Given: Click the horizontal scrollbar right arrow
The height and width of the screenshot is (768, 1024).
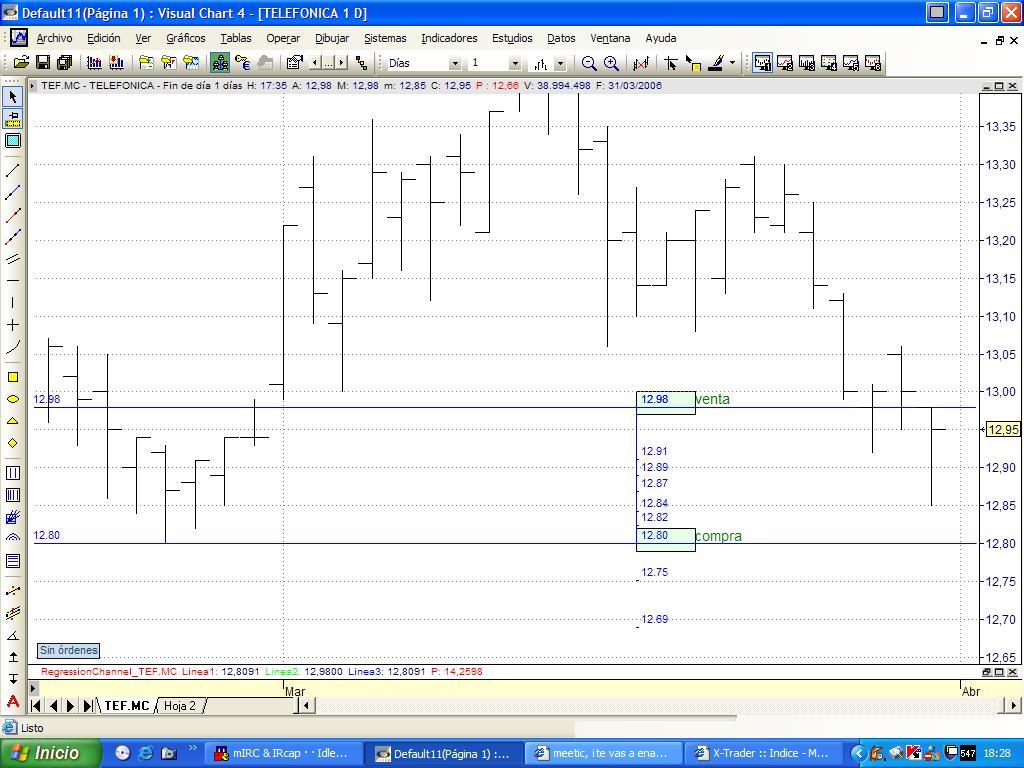Looking at the screenshot, I should (1014, 705).
